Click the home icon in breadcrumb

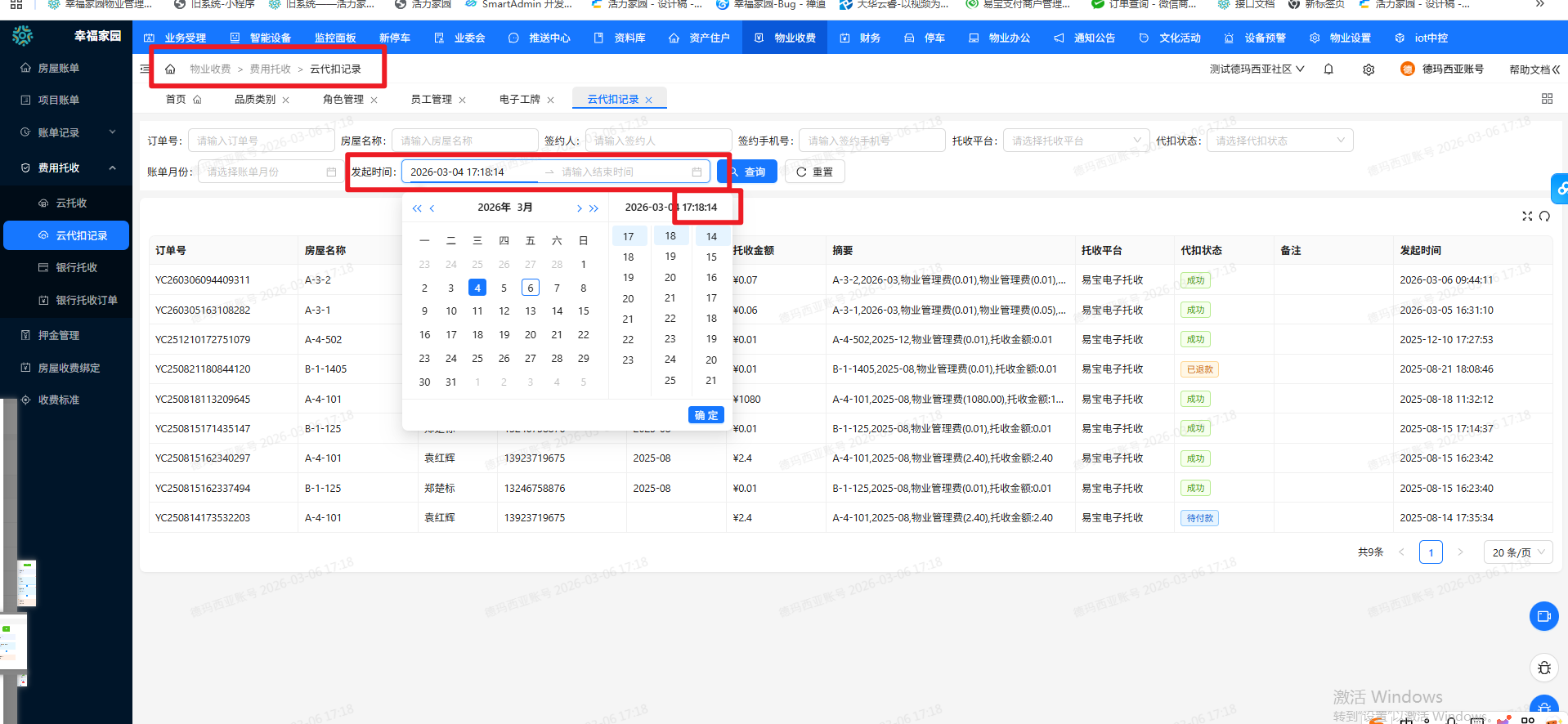[170, 69]
